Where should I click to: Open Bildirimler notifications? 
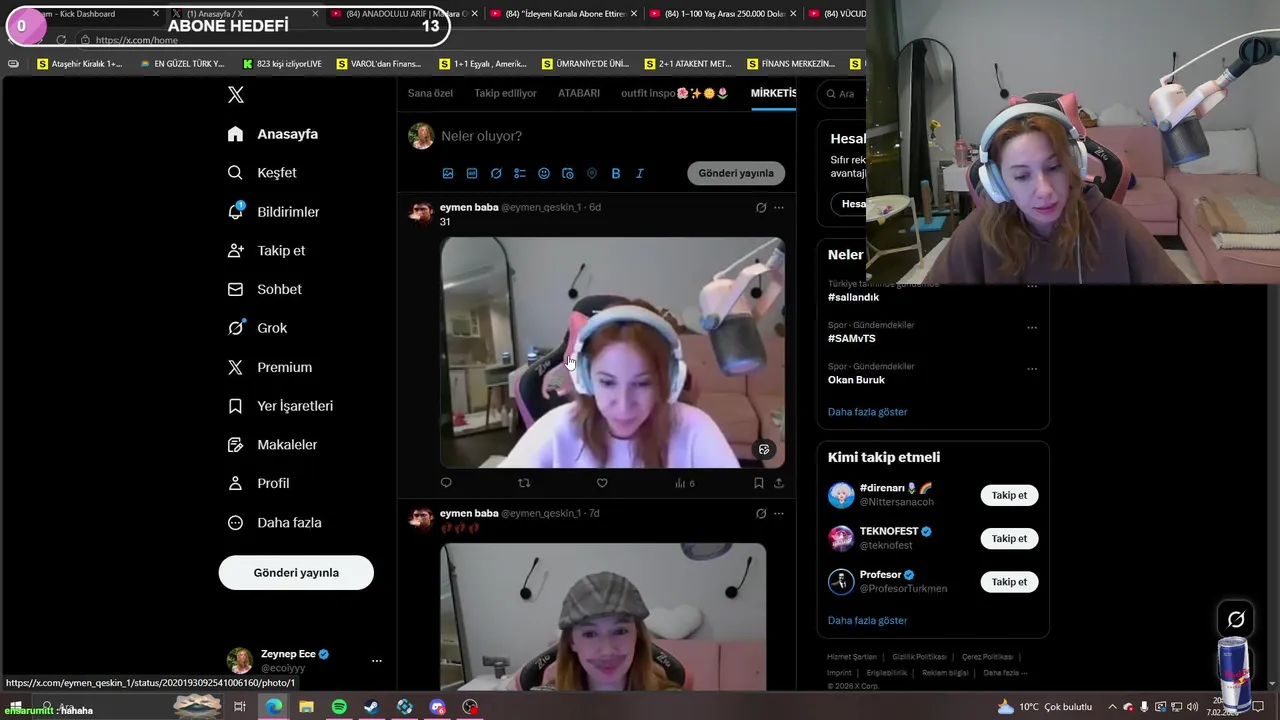tap(273, 212)
